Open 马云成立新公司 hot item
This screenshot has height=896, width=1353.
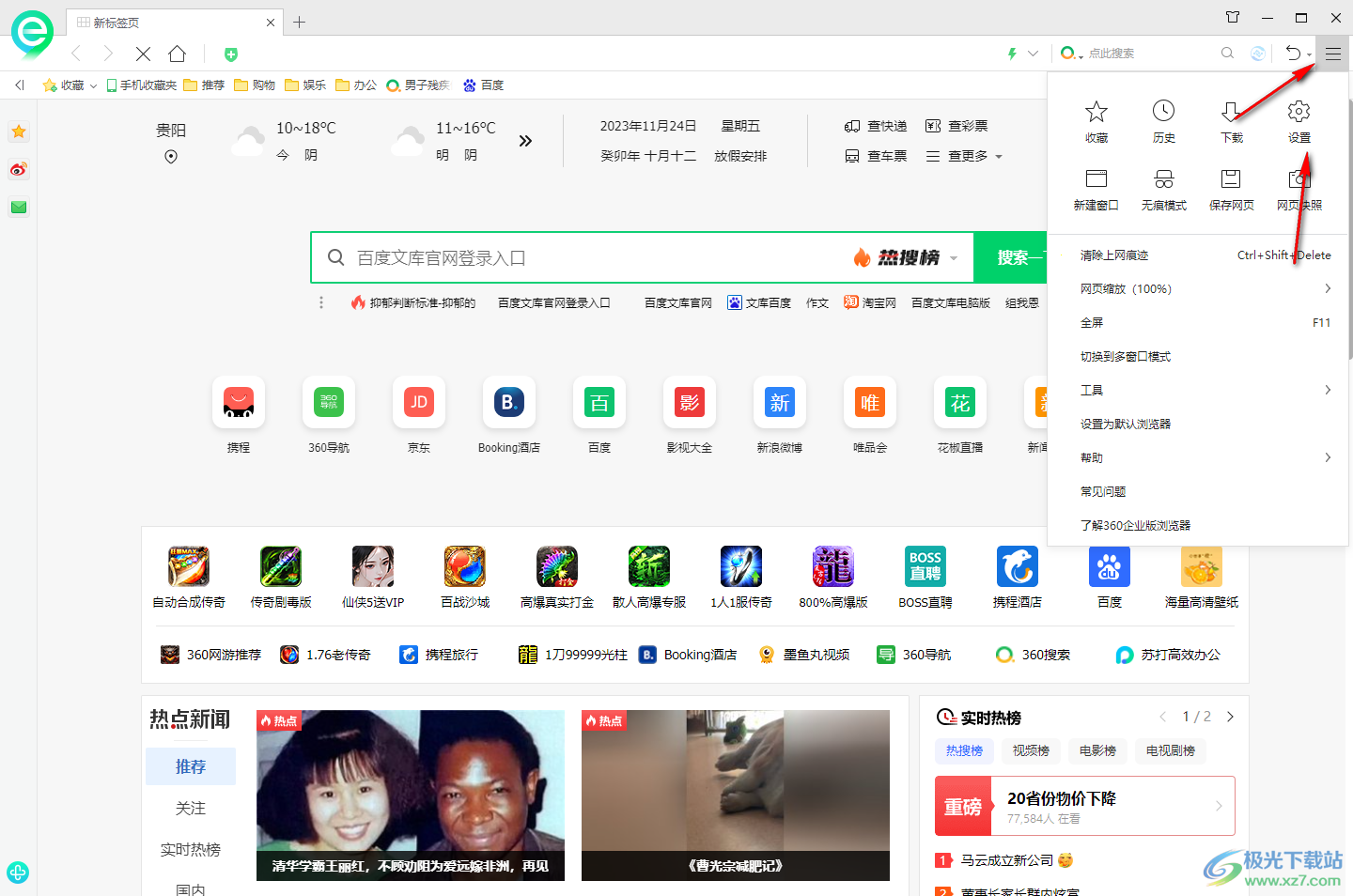coord(1006,860)
